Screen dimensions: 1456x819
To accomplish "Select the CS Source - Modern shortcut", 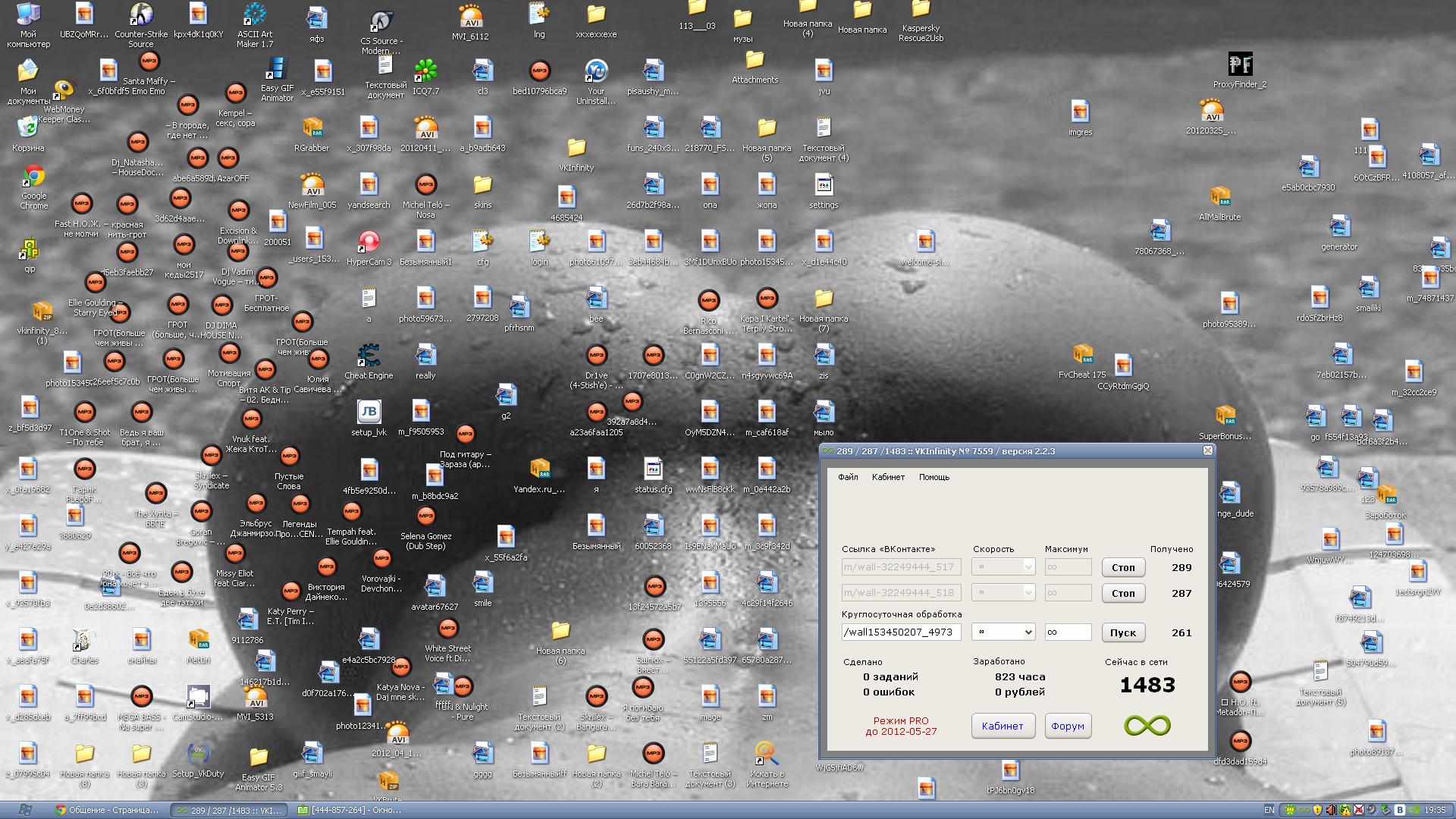I will pos(381,33).
